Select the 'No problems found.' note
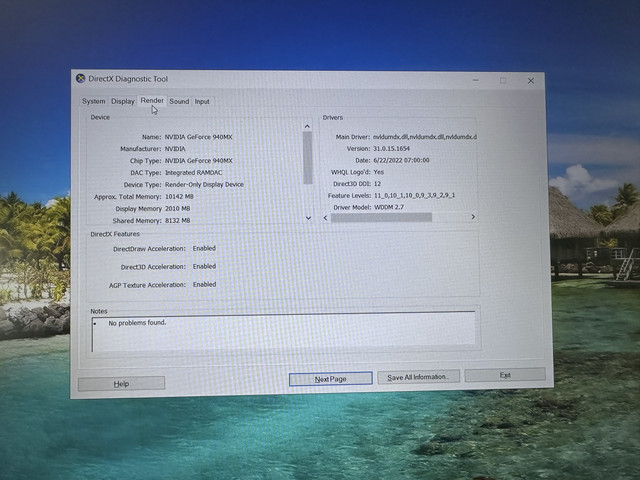 [x=137, y=322]
